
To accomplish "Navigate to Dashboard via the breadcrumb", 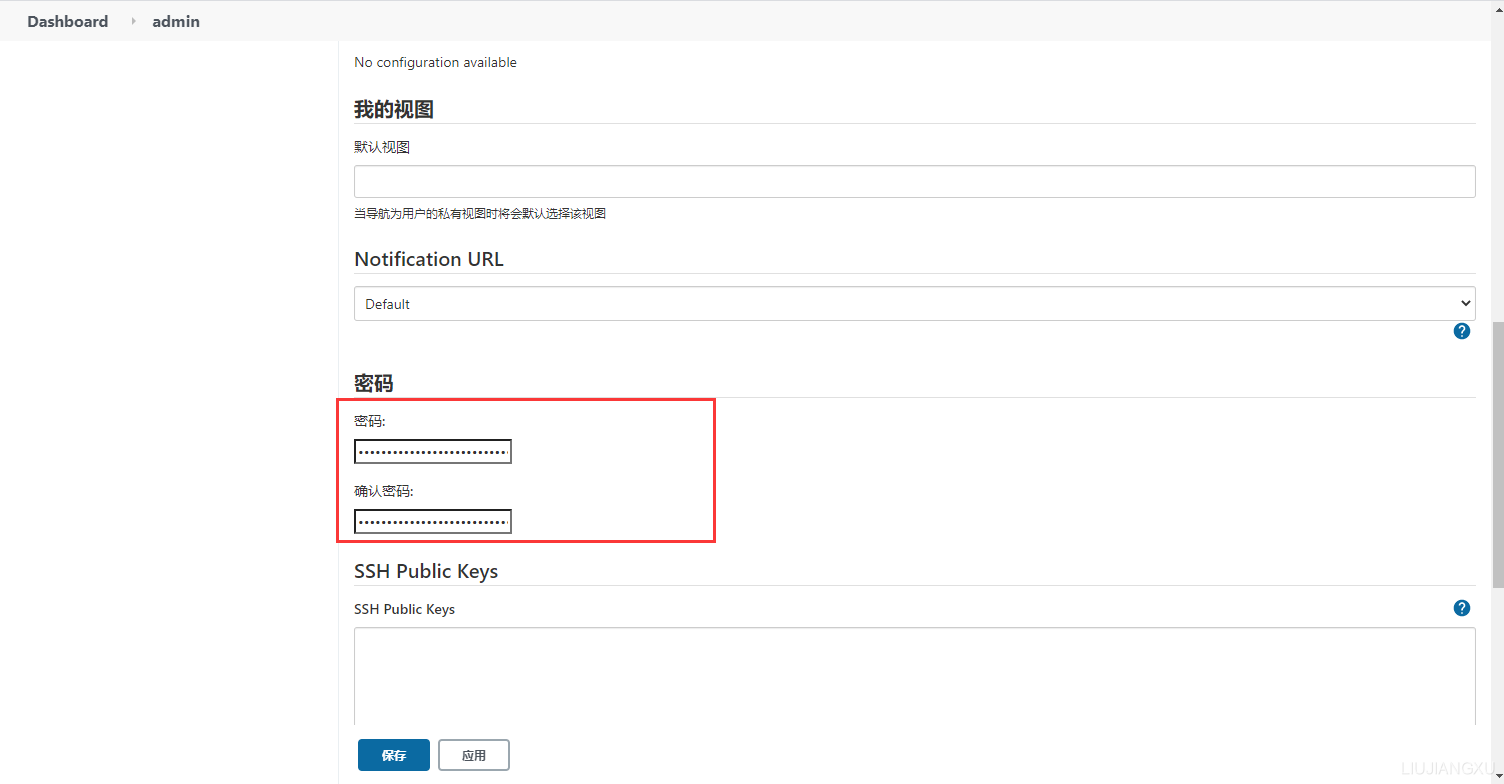I will (x=67, y=21).
